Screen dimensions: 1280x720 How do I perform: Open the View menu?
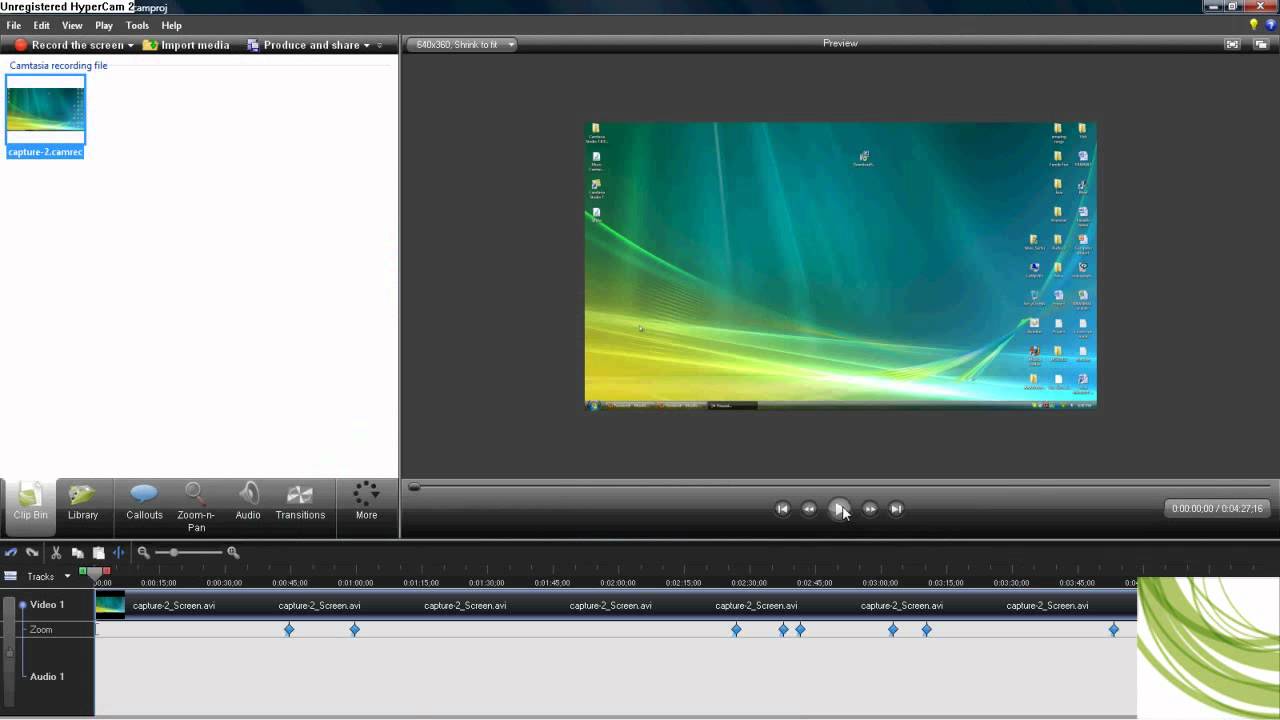pos(72,25)
